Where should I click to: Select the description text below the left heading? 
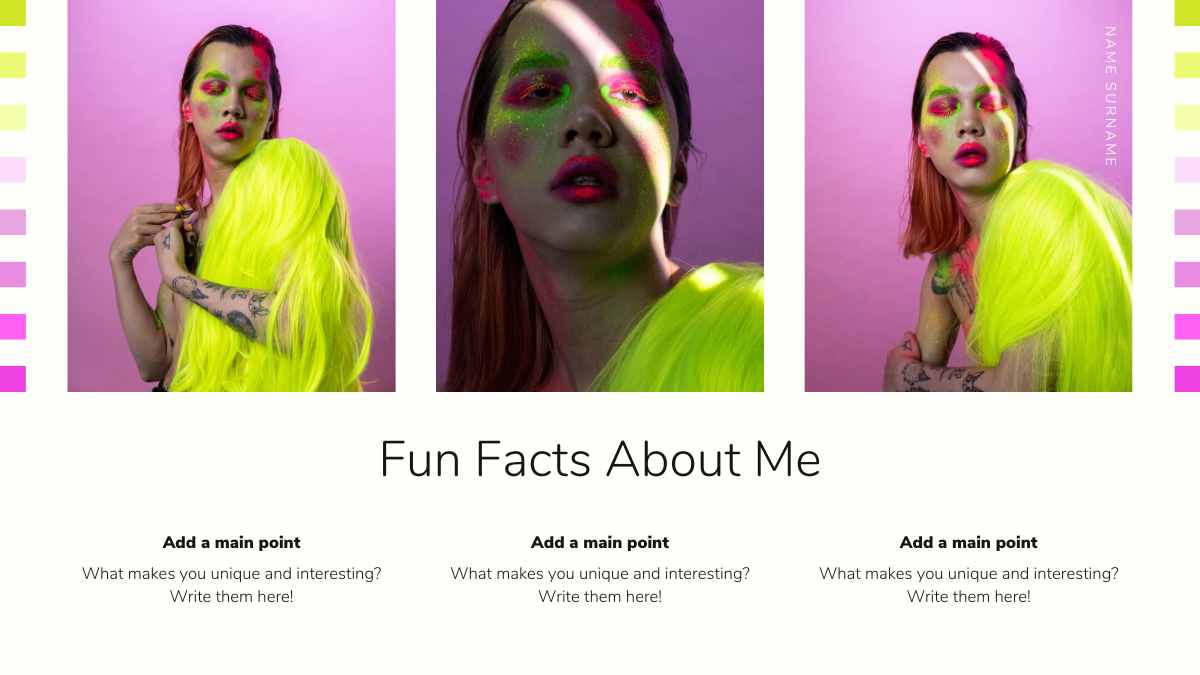coord(231,585)
